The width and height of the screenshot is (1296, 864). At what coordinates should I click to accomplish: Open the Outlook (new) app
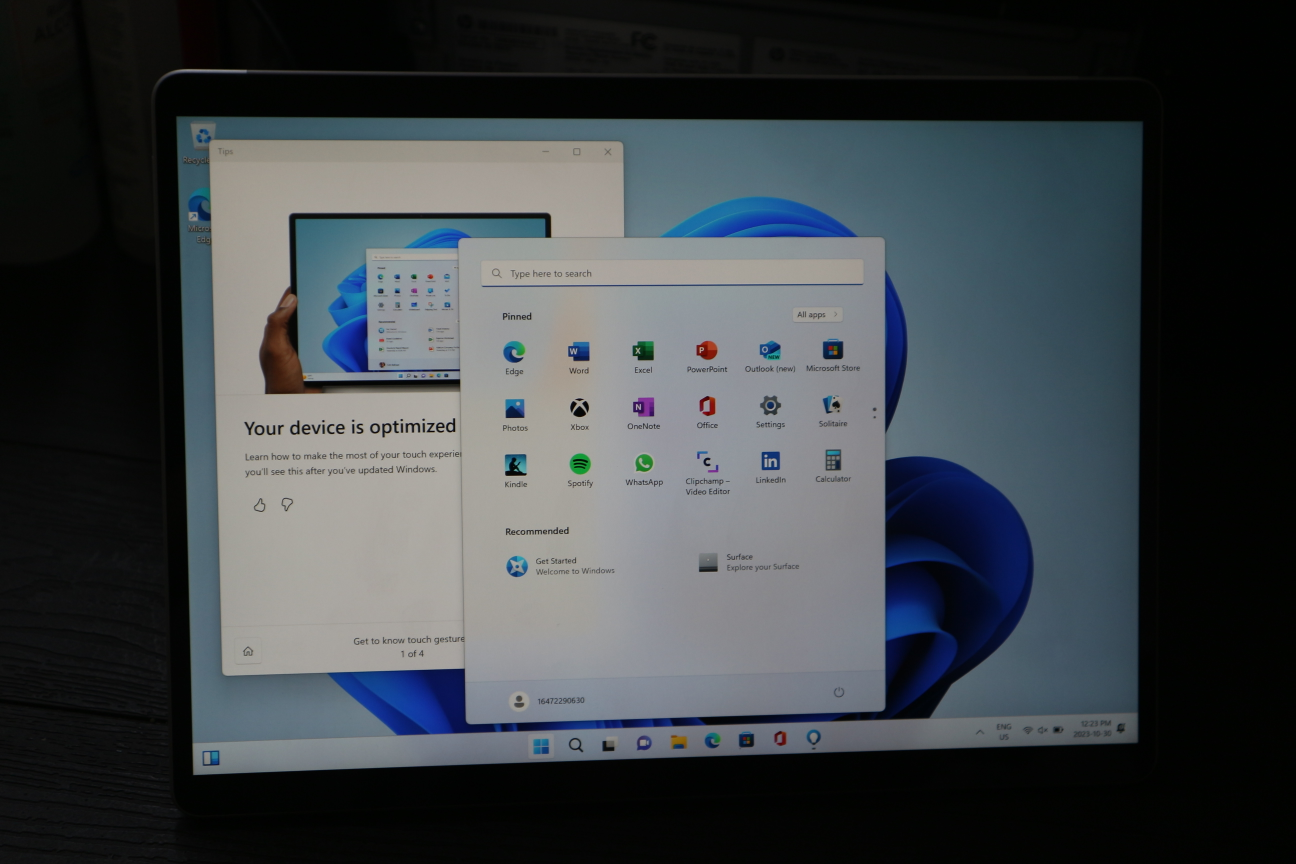[770, 355]
